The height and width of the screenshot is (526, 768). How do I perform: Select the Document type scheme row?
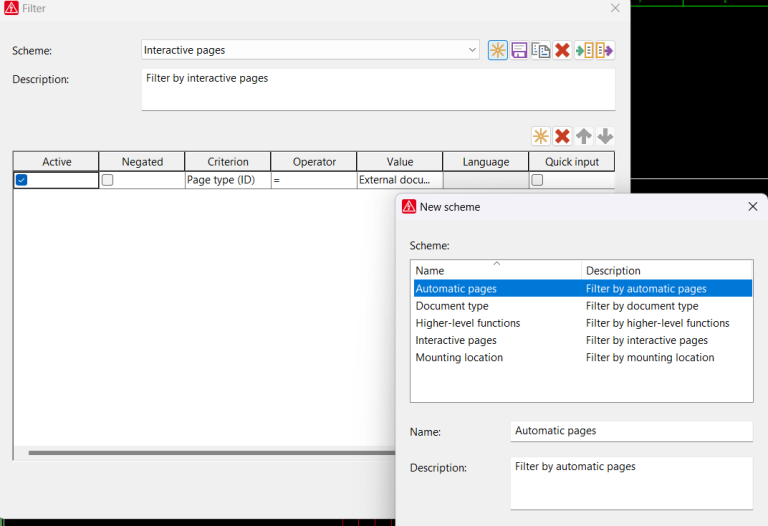coord(583,306)
